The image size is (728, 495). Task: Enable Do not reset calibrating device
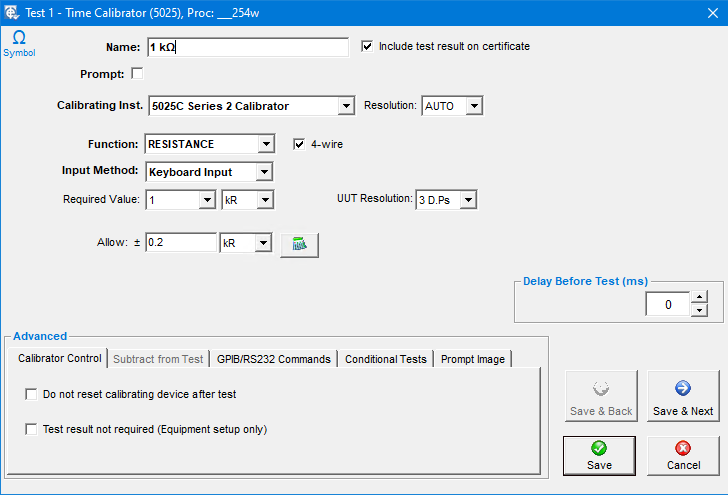point(31,394)
